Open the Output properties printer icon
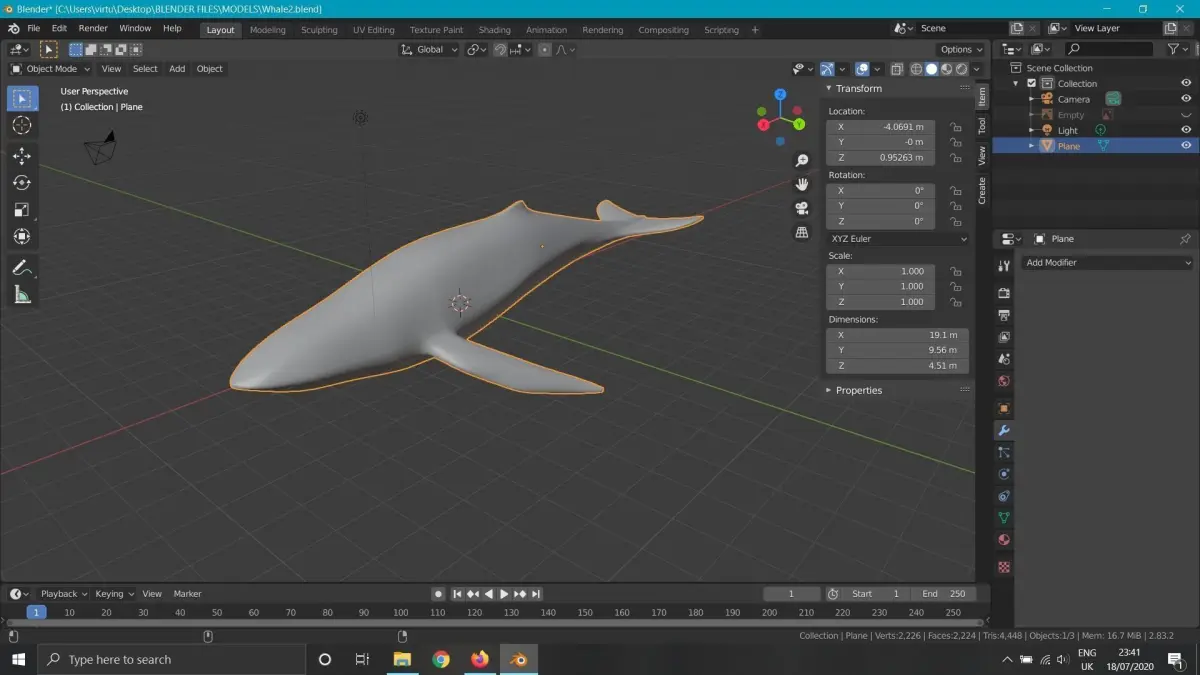The height and width of the screenshot is (675, 1200). [1004, 315]
